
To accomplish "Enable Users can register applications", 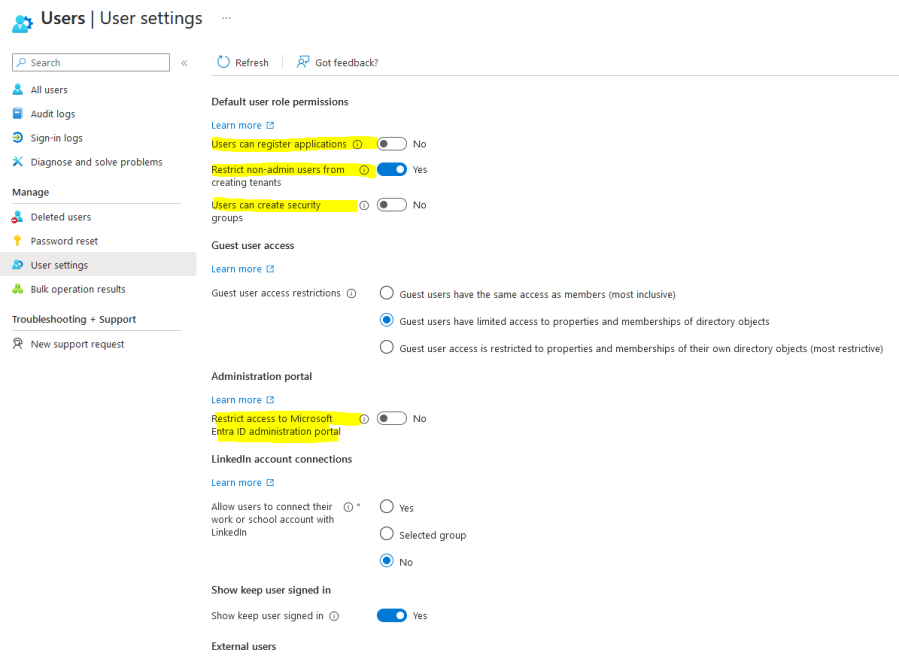I will click(390, 143).
